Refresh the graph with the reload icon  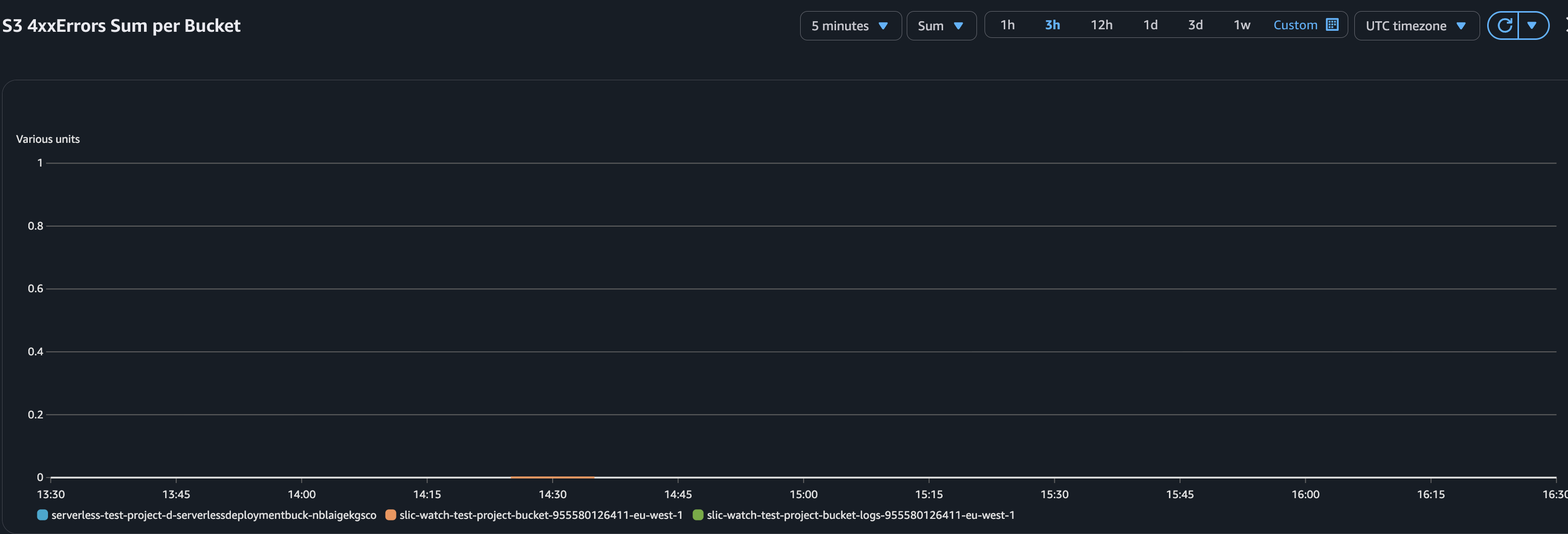[x=1504, y=26]
